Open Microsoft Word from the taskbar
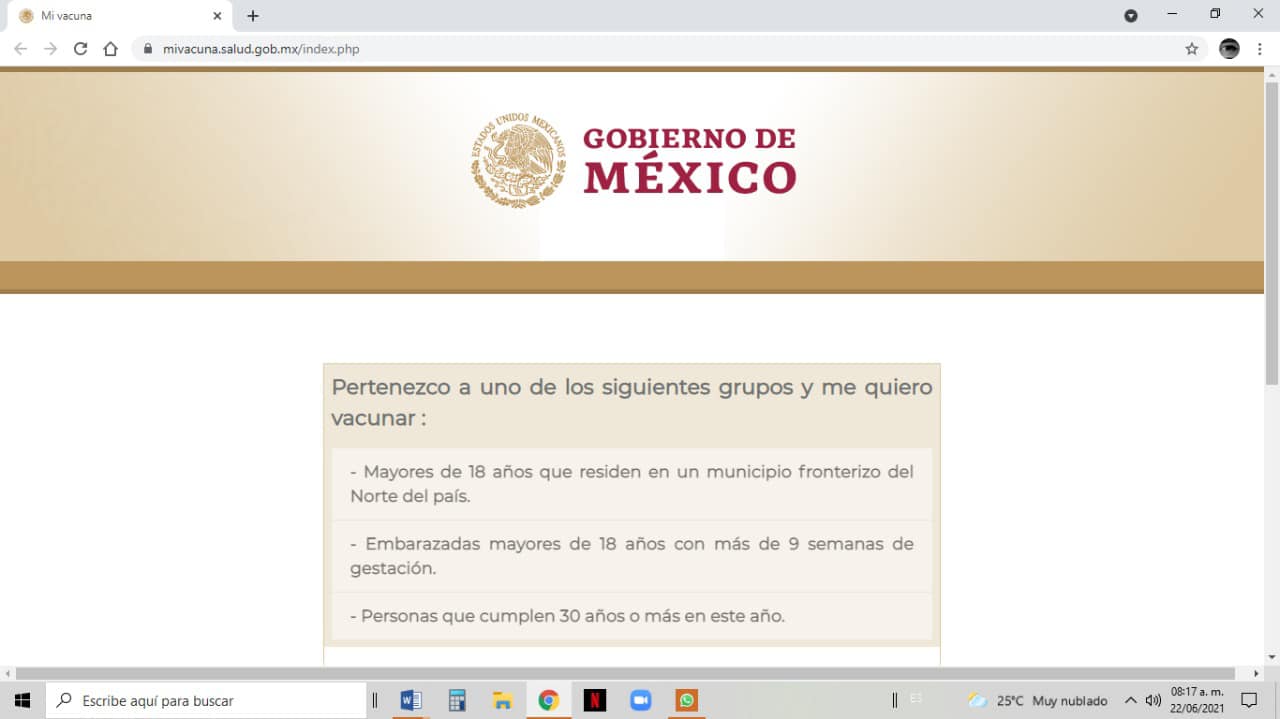The image size is (1280, 719). [x=410, y=700]
